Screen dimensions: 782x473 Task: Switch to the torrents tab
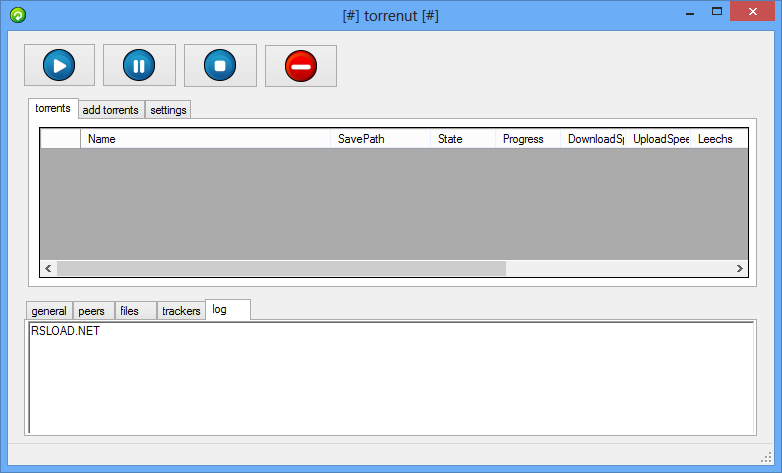[x=53, y=108]
